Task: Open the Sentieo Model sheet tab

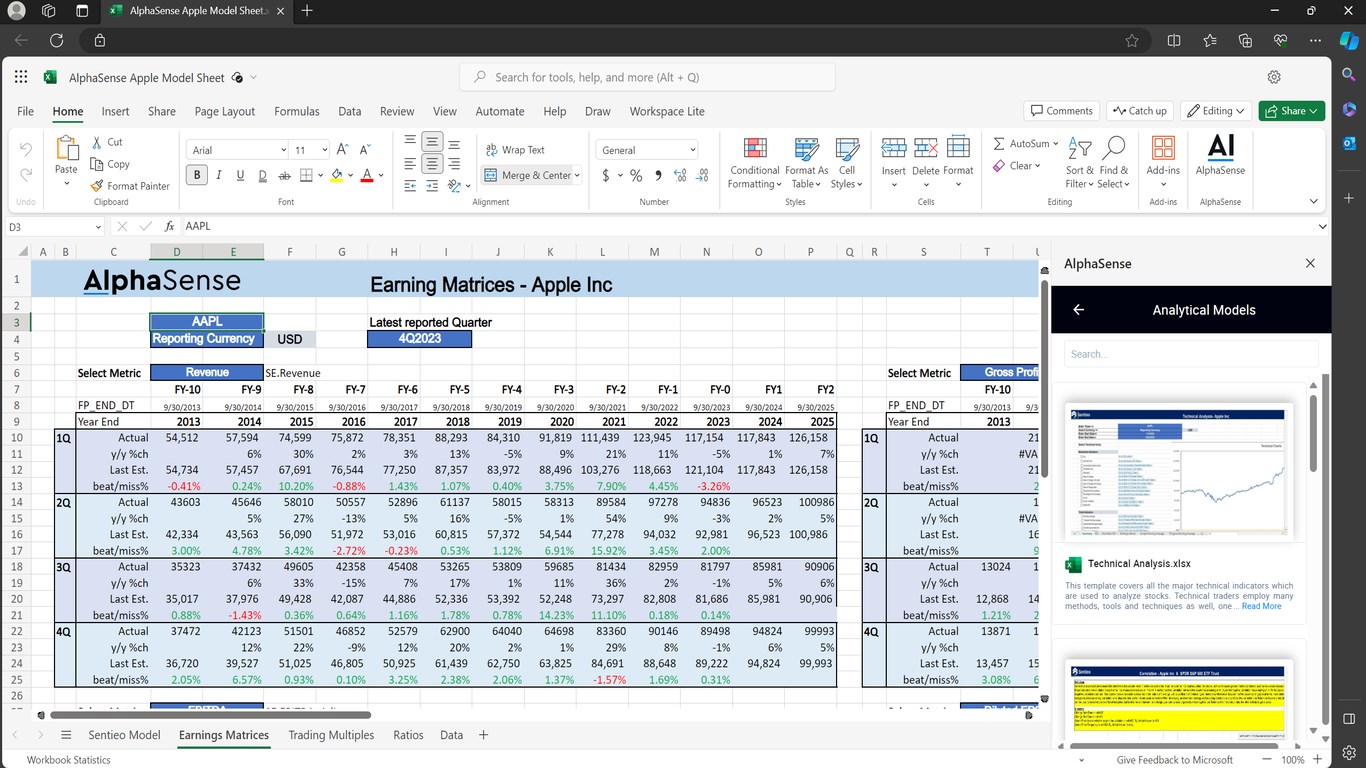Action: [125, 735]
